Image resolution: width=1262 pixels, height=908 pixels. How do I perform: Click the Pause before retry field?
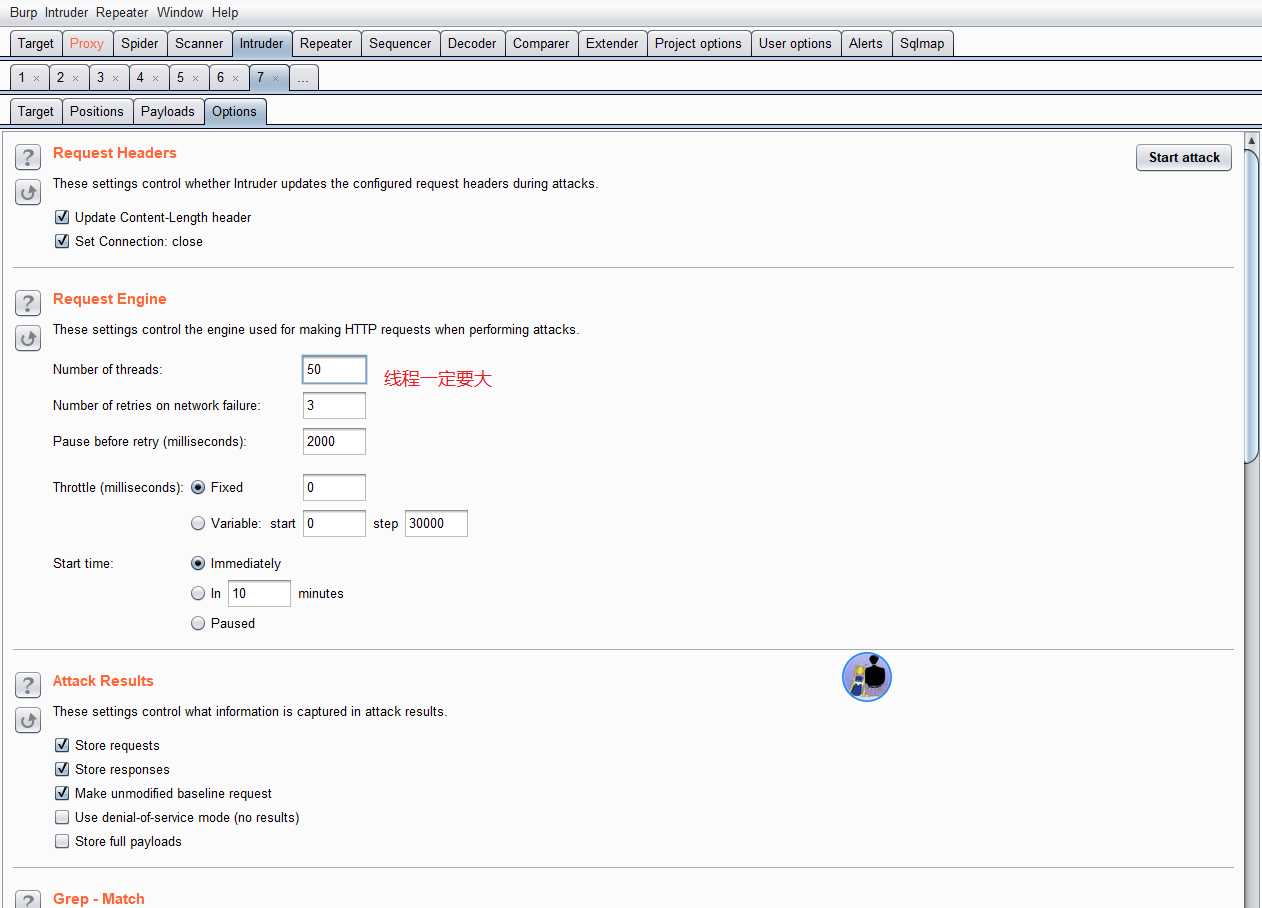point(334,441)
